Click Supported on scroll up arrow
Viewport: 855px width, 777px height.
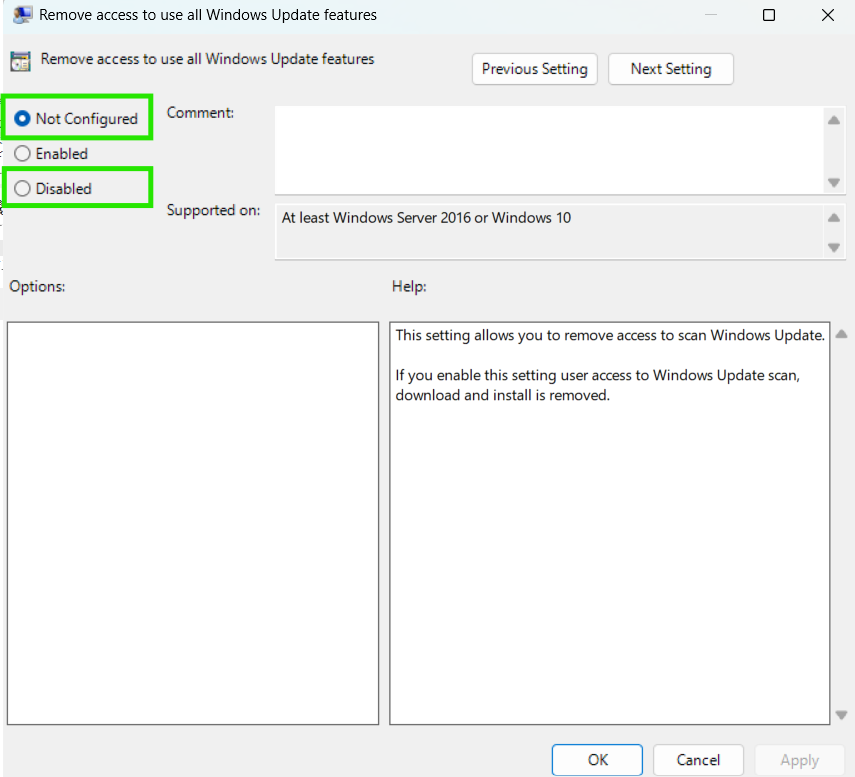[834, 218]
